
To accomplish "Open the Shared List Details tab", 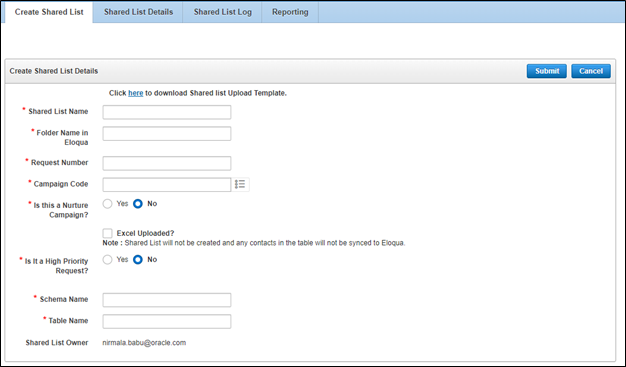I will [x=138, y=12].
